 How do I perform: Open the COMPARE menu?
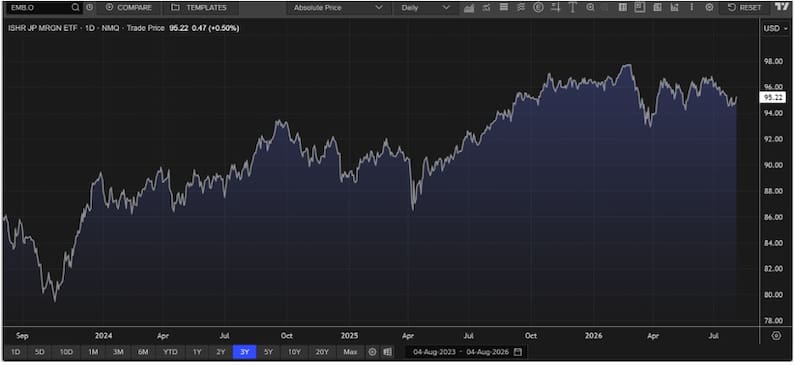[x=129, y=8]
